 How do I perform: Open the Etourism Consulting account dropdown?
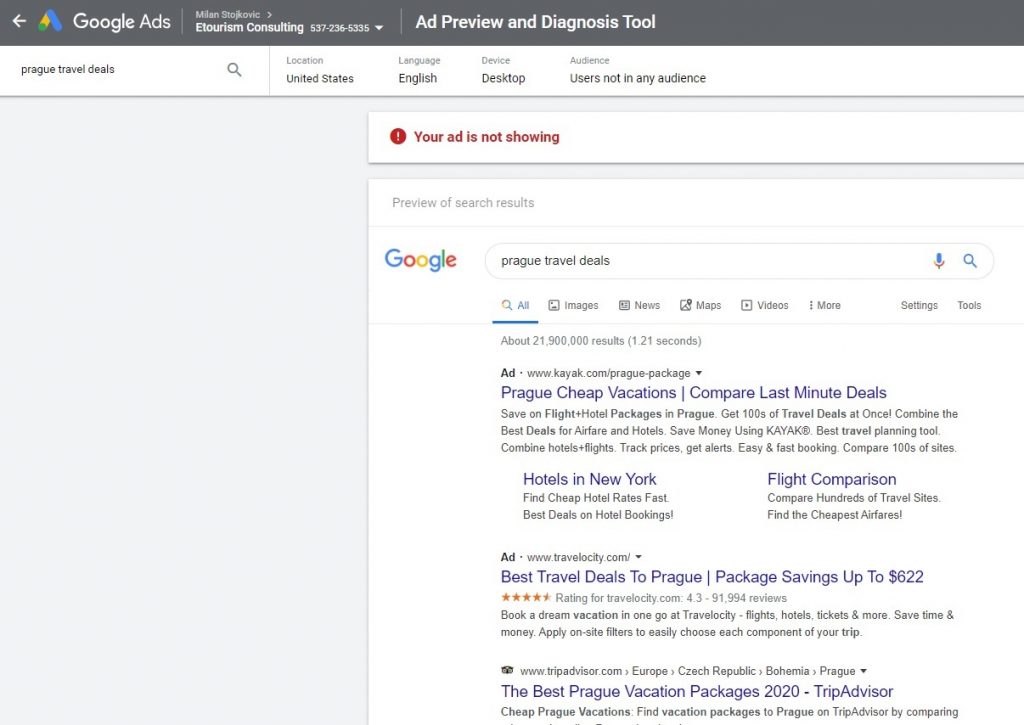tap(379, 28)
